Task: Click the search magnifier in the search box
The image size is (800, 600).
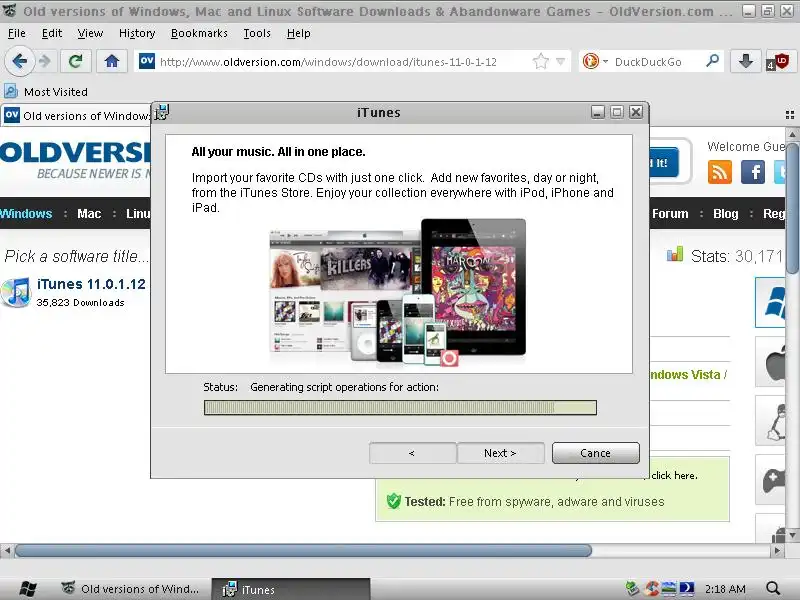Action: (x=712, y=61)
